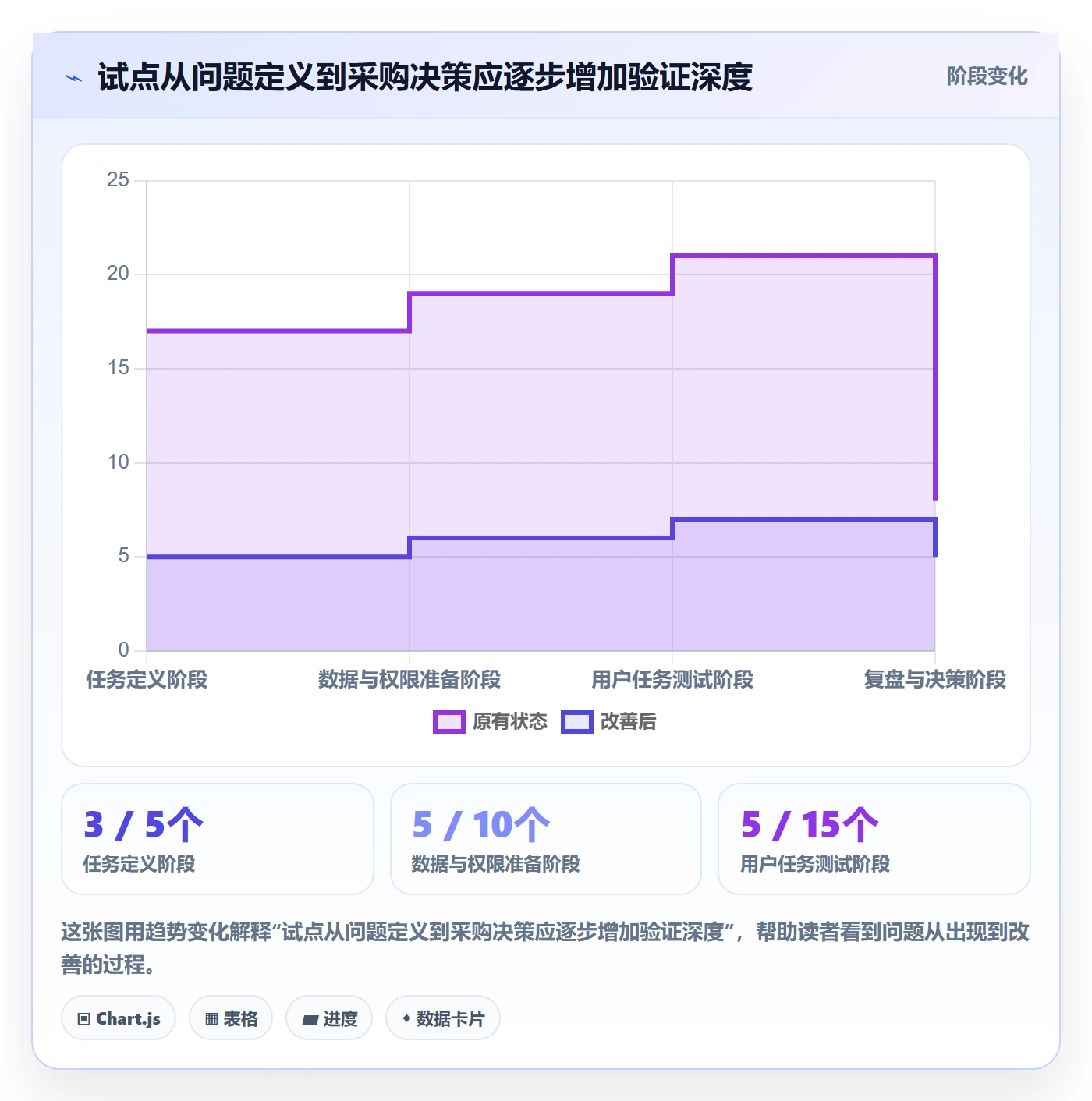Image resolution: width=1092 pixels, height=1101 pixels.
Task: Click the y-axis value 25
Action: tap(118, 180)
